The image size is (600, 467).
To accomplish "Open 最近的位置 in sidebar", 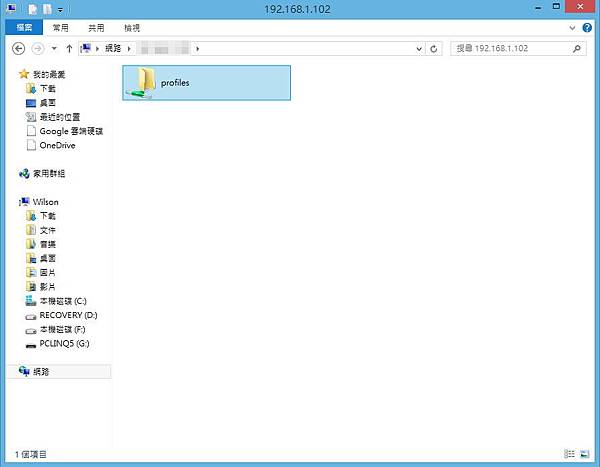I will tap(60, 117).
